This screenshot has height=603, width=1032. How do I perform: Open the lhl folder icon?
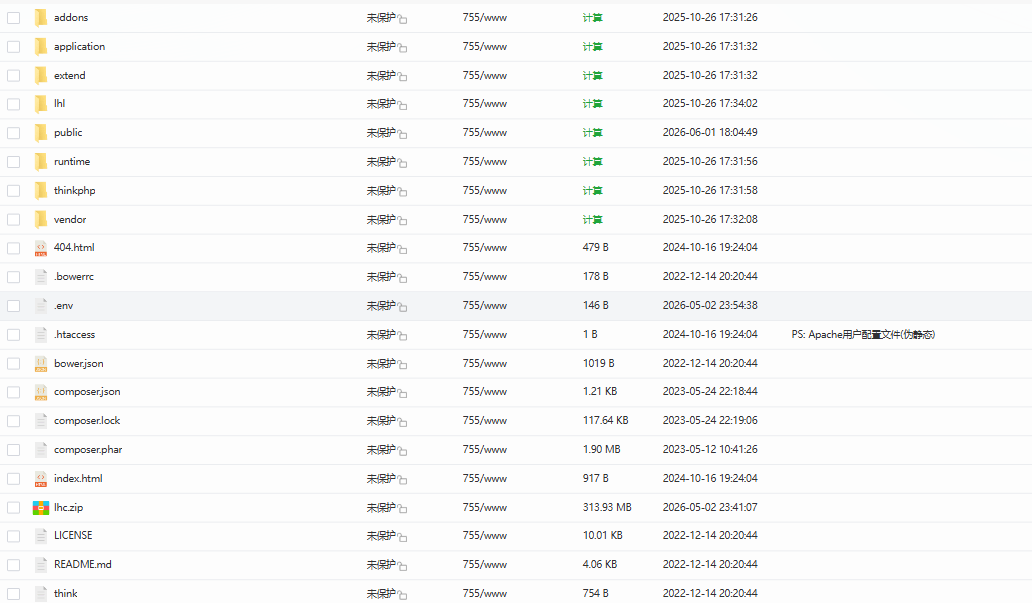coord(41,104)
